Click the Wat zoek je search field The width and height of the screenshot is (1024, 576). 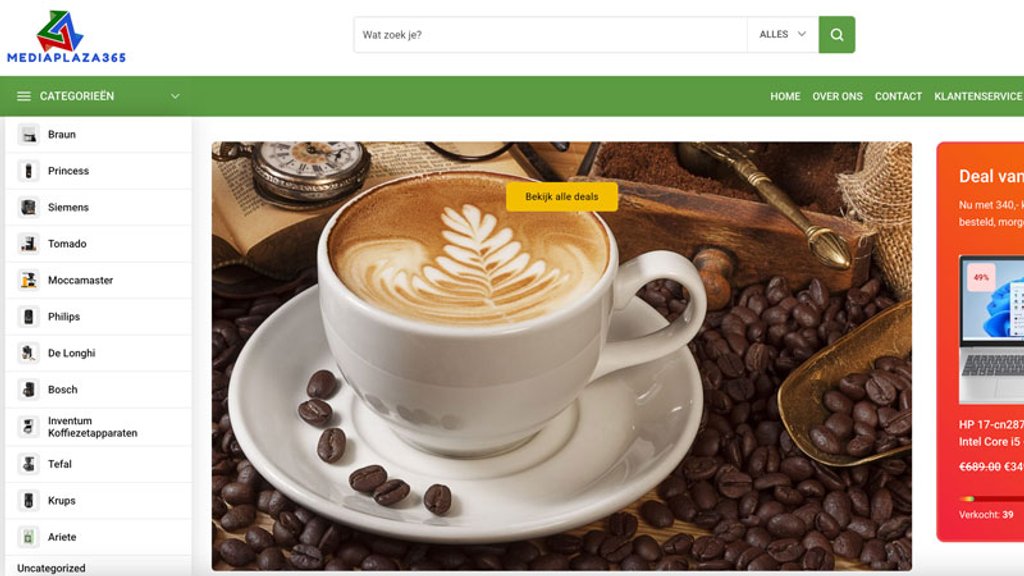click(x=551, y=35)
